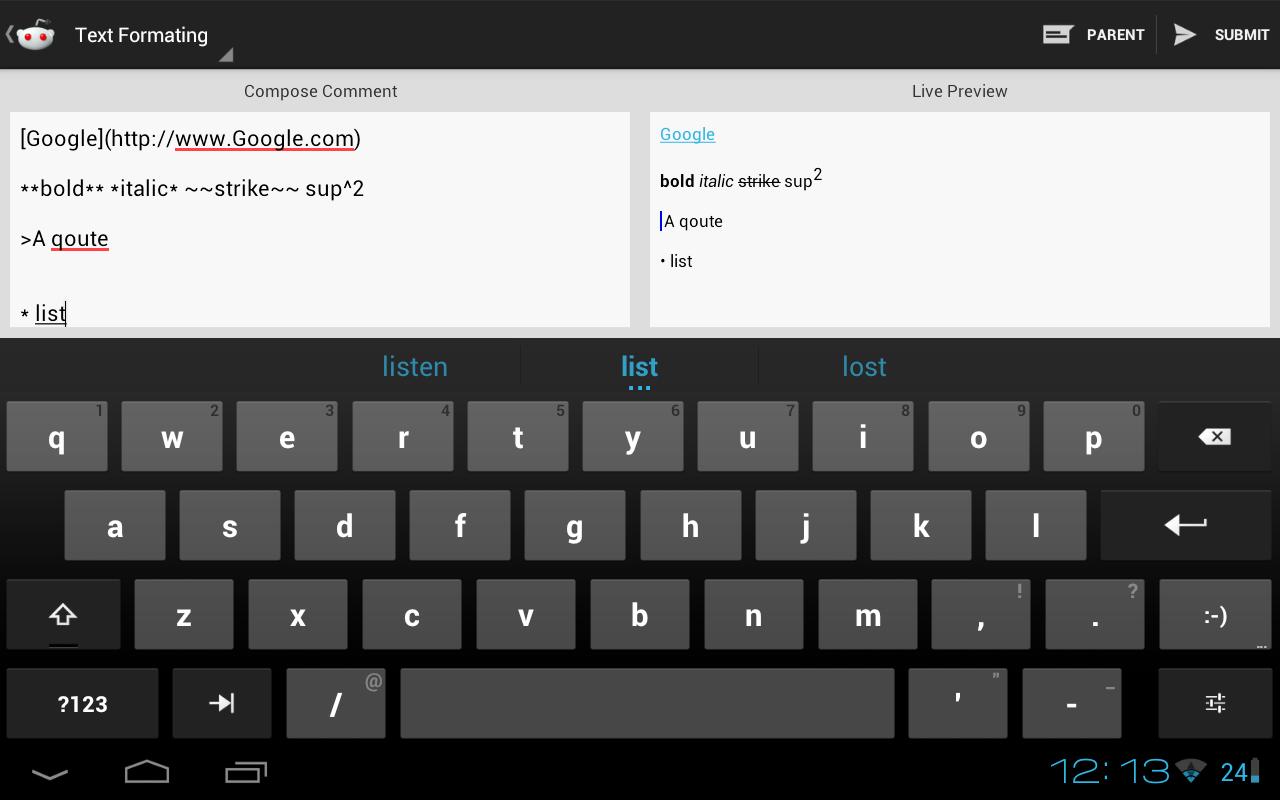1280x800 pixels.
Task: Tap the x key
Action: tap(298, 615)
